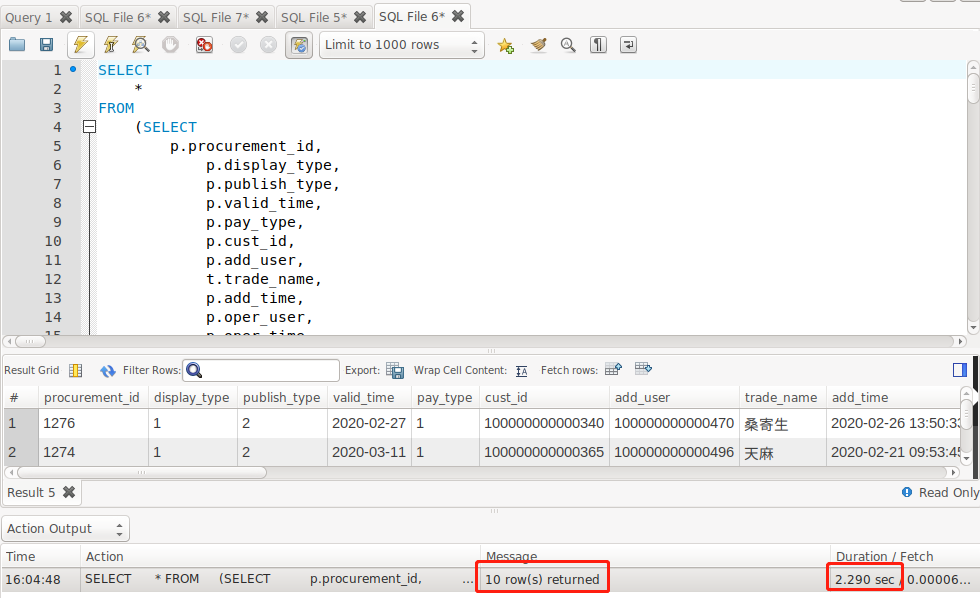The image size is (980, 598).
Task: Commit transaction with the checkmark icon
Action: coord(238,44)
